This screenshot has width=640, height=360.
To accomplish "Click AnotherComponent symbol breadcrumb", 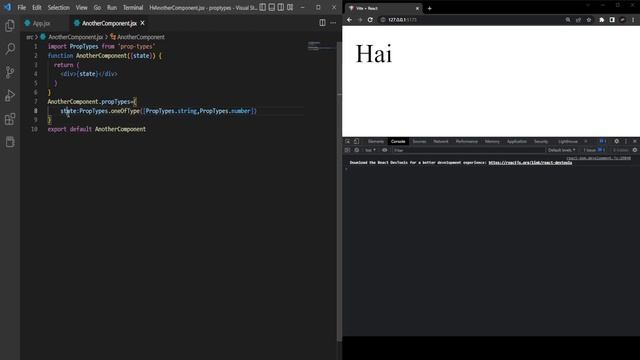I will [x=140, y=37].
